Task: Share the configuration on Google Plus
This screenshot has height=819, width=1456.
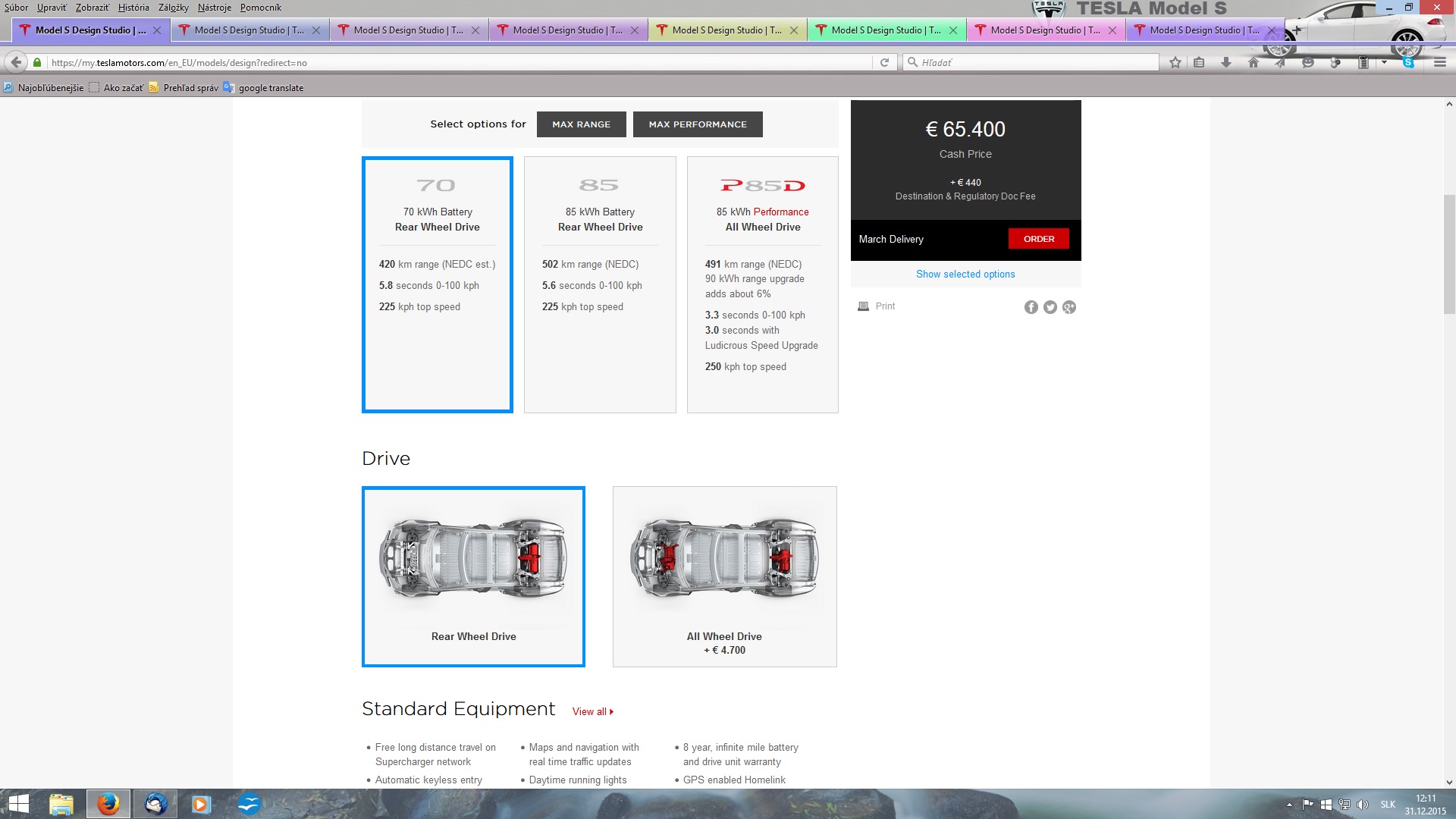Action: coord(1069,307)
